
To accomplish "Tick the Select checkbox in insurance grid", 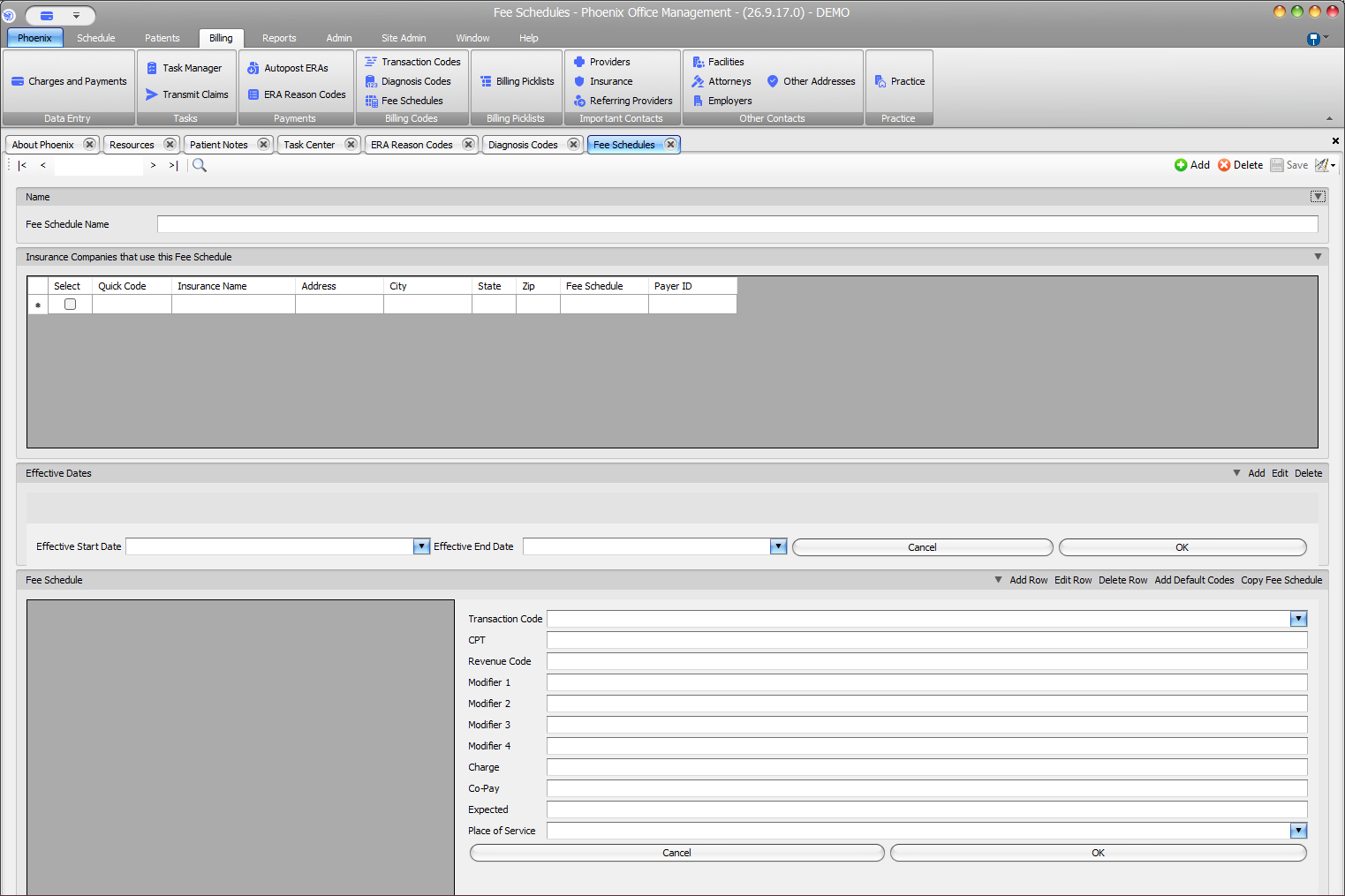I will point(70,304).
